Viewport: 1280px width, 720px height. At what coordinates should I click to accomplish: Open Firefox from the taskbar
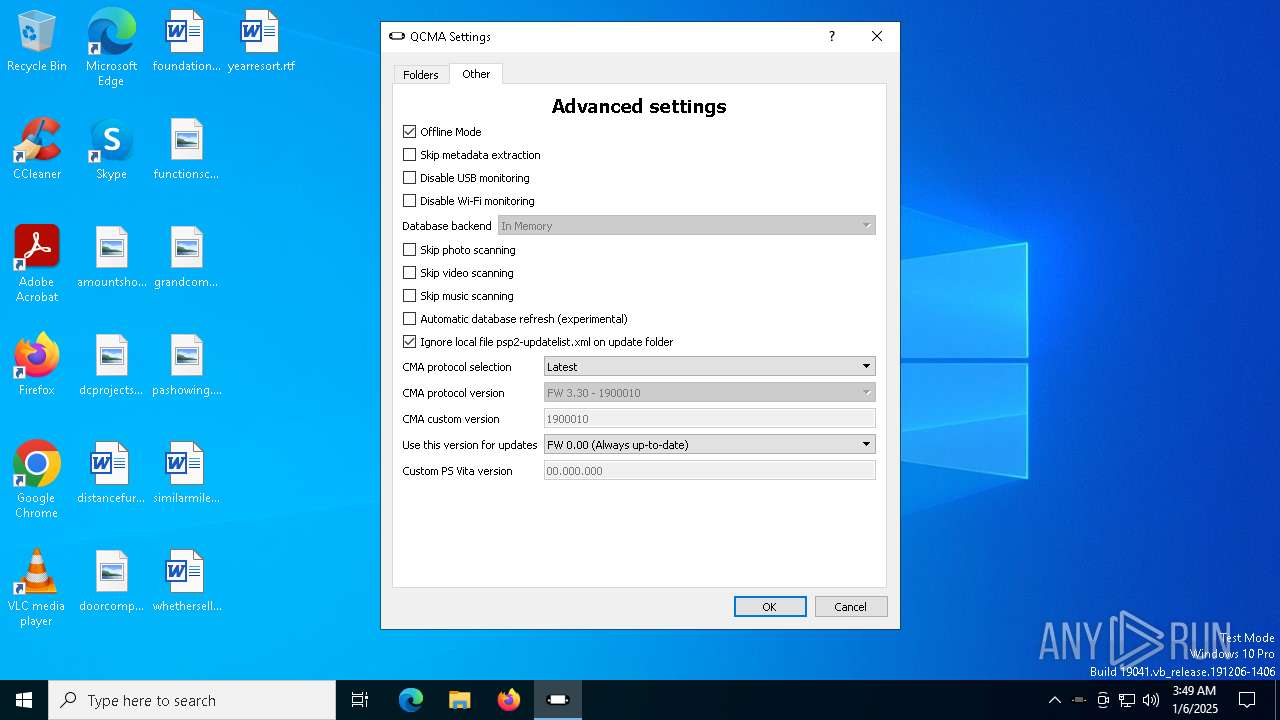point(508,700)
